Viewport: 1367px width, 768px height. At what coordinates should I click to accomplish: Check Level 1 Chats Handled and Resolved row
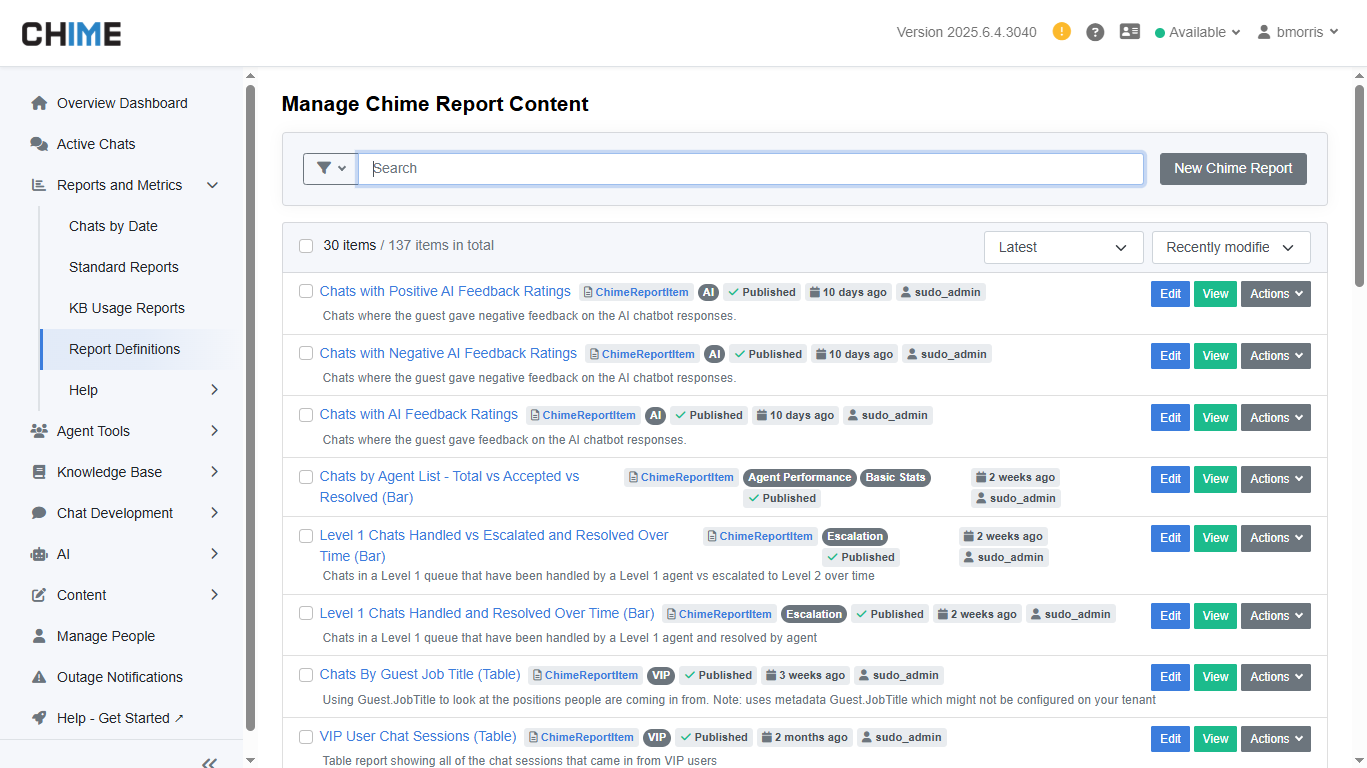click(306, 614)
